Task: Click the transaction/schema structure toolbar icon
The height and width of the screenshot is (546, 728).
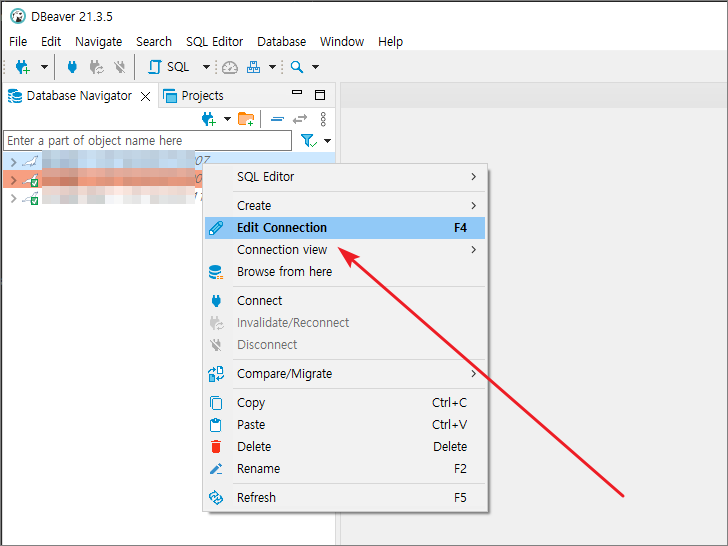Action: (x=254, y=67)
